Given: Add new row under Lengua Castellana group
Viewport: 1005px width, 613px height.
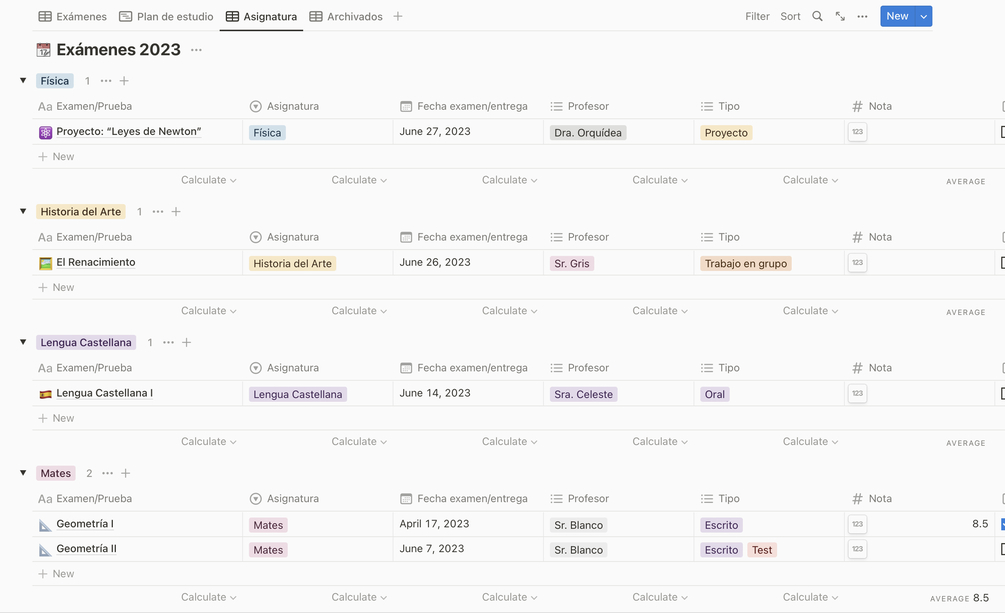Looking at the screenshot, I should pyautogui.click(x=56, y=419).
